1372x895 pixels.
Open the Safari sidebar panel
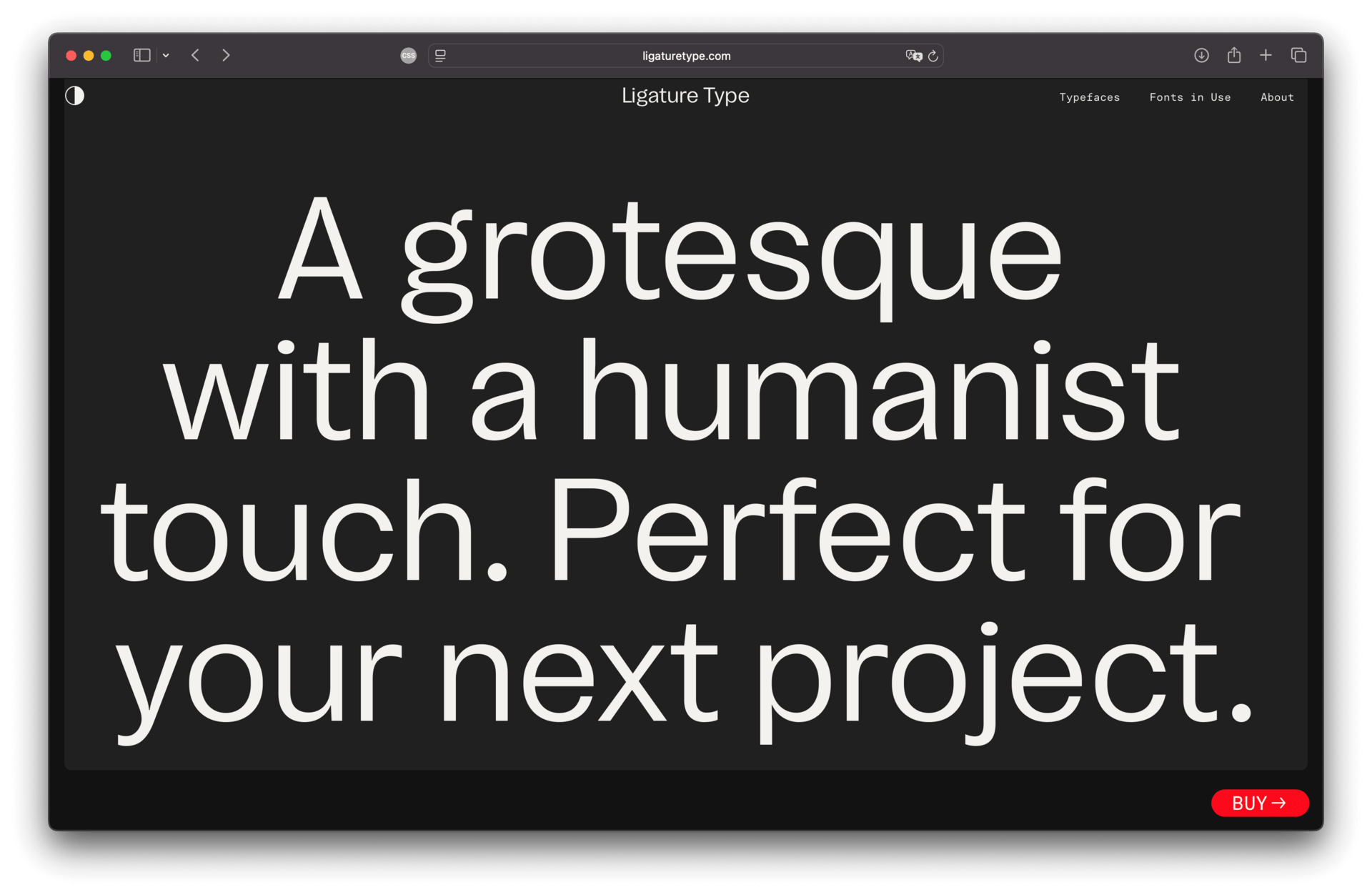141,55
